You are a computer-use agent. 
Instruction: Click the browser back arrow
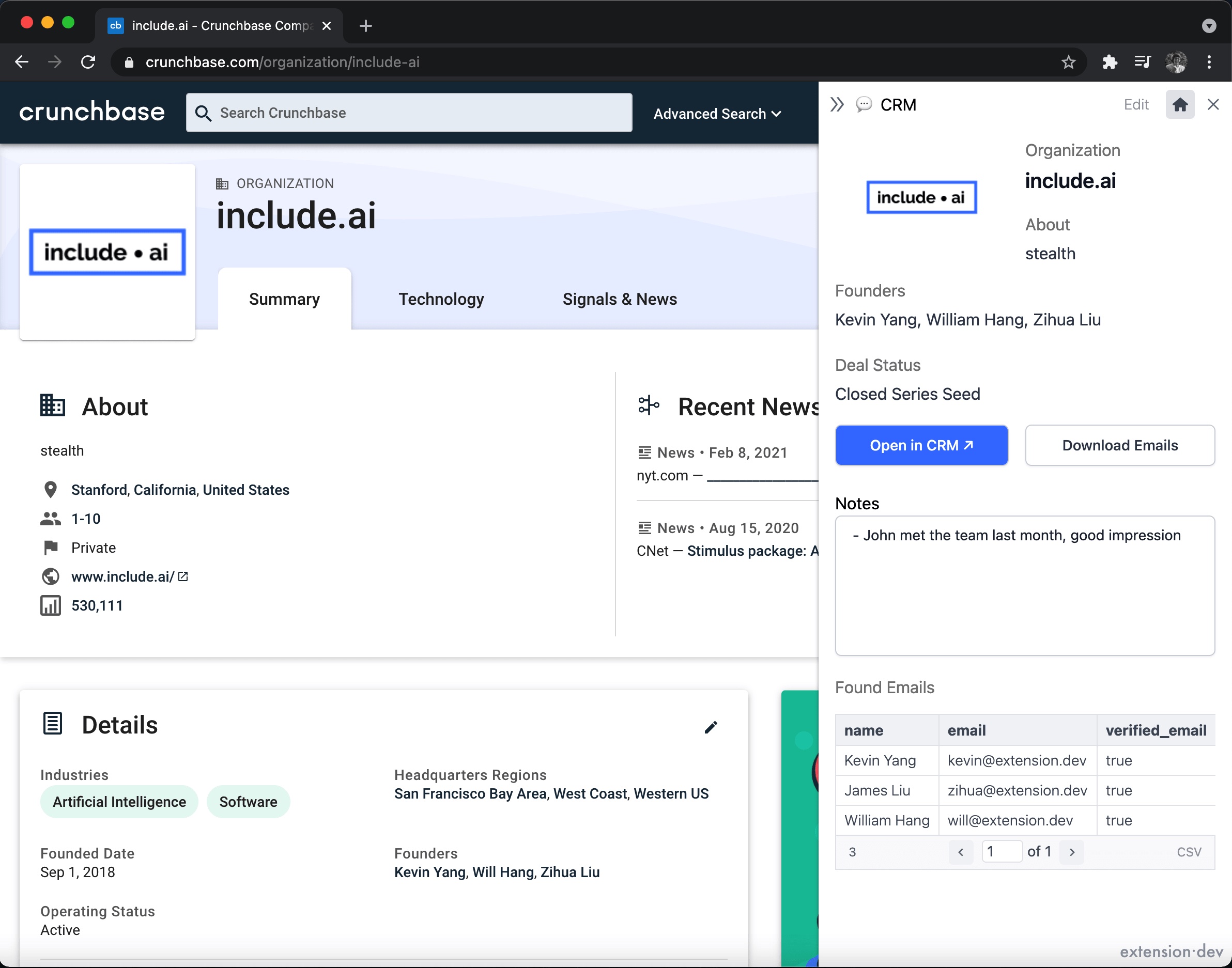(22, 62)
